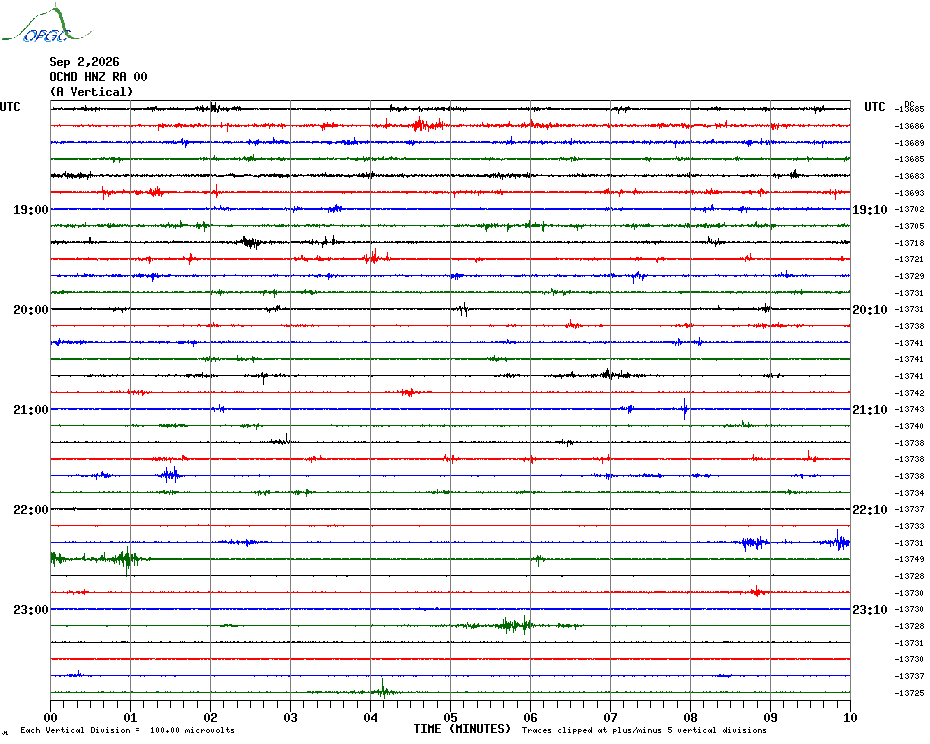Image resolution: width=930 pixels, height=744 pixels.
Task: Click the OFGC logo
Action: pyautogui.click(x=47, y=24)
